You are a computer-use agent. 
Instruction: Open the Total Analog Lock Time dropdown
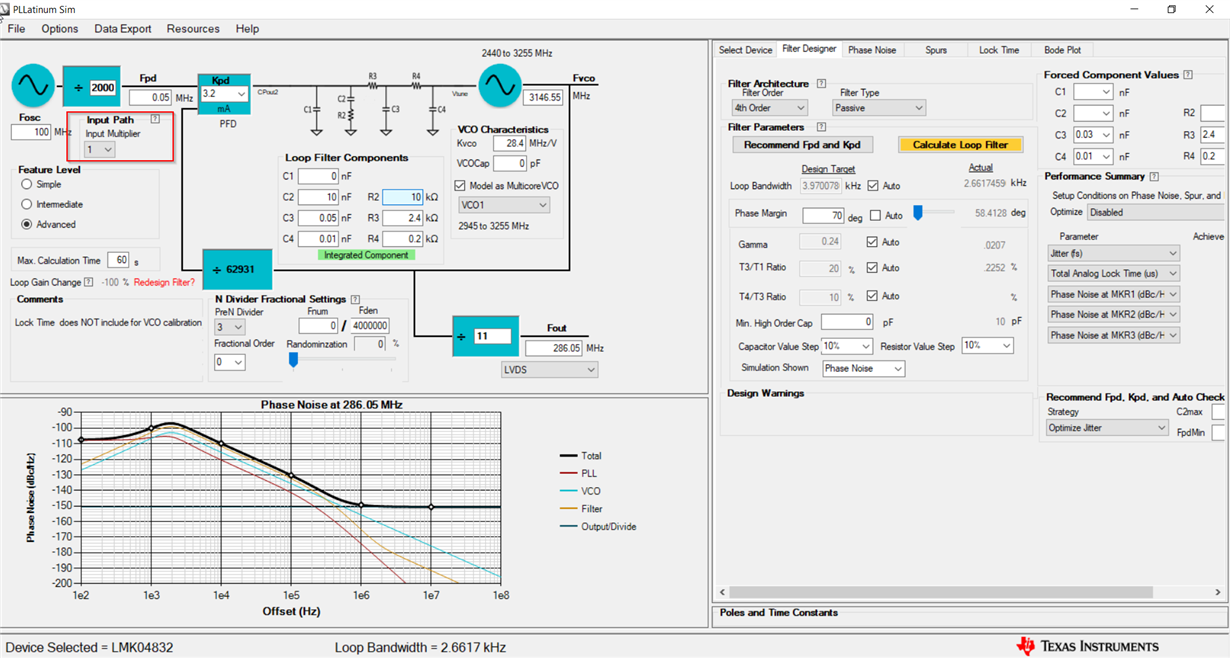click(1113, 274)
